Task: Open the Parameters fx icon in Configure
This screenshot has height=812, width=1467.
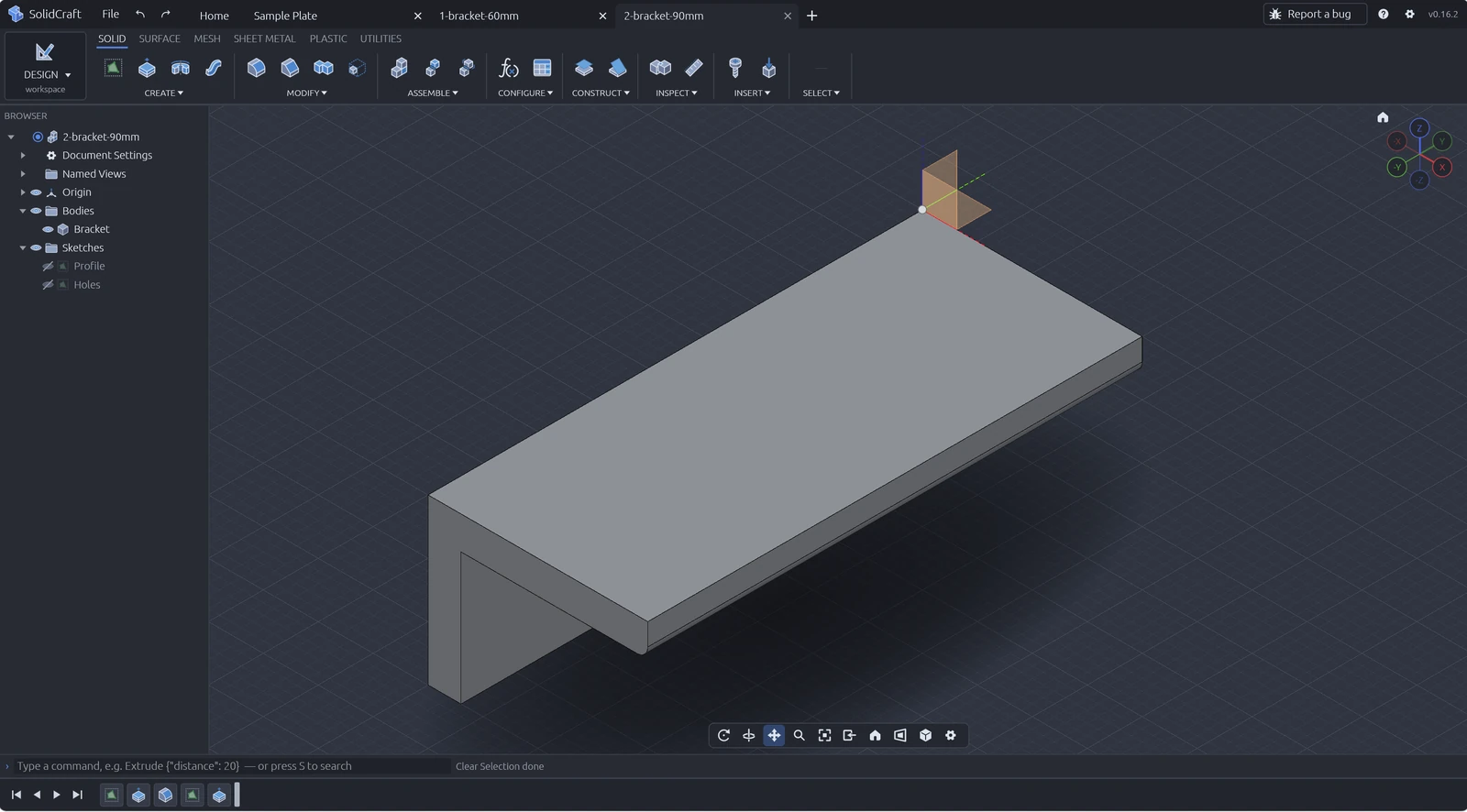Action: (x=508, y=68)
